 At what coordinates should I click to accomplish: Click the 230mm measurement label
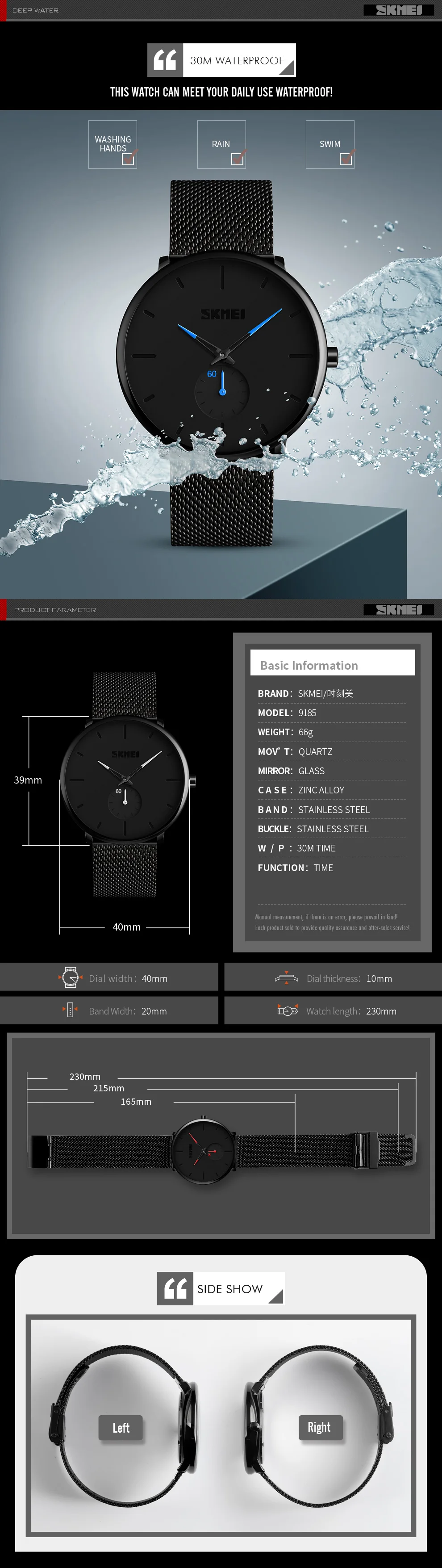click(85, 1077)
